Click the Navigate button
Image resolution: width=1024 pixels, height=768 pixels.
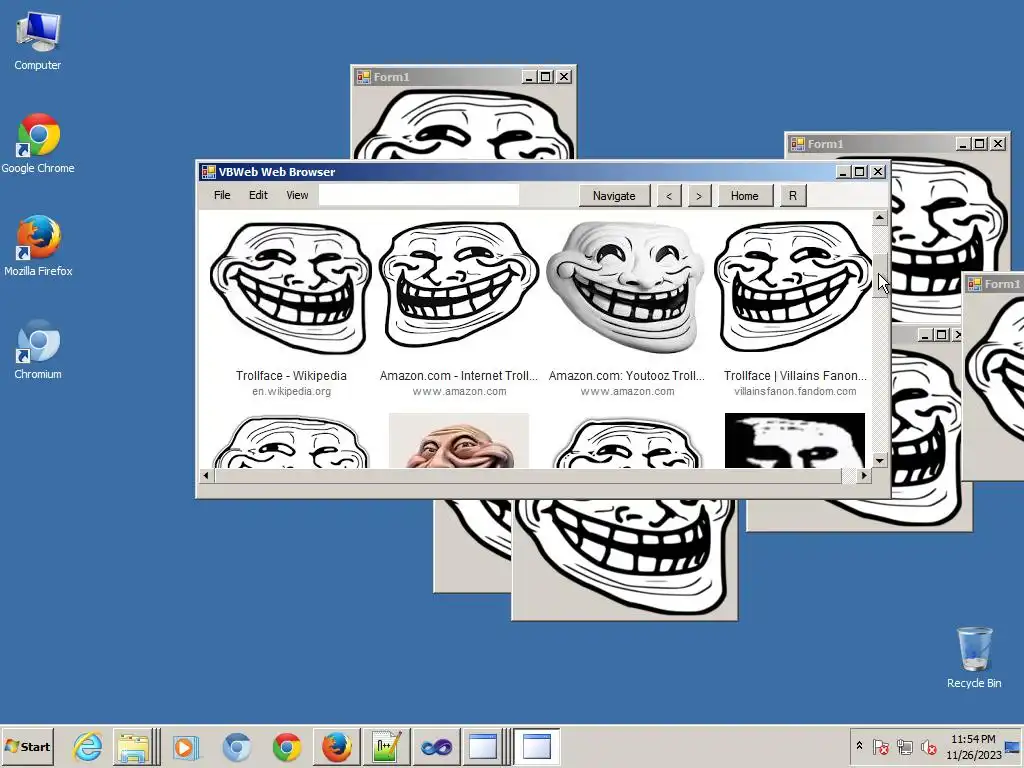click(x=614, y=195)
